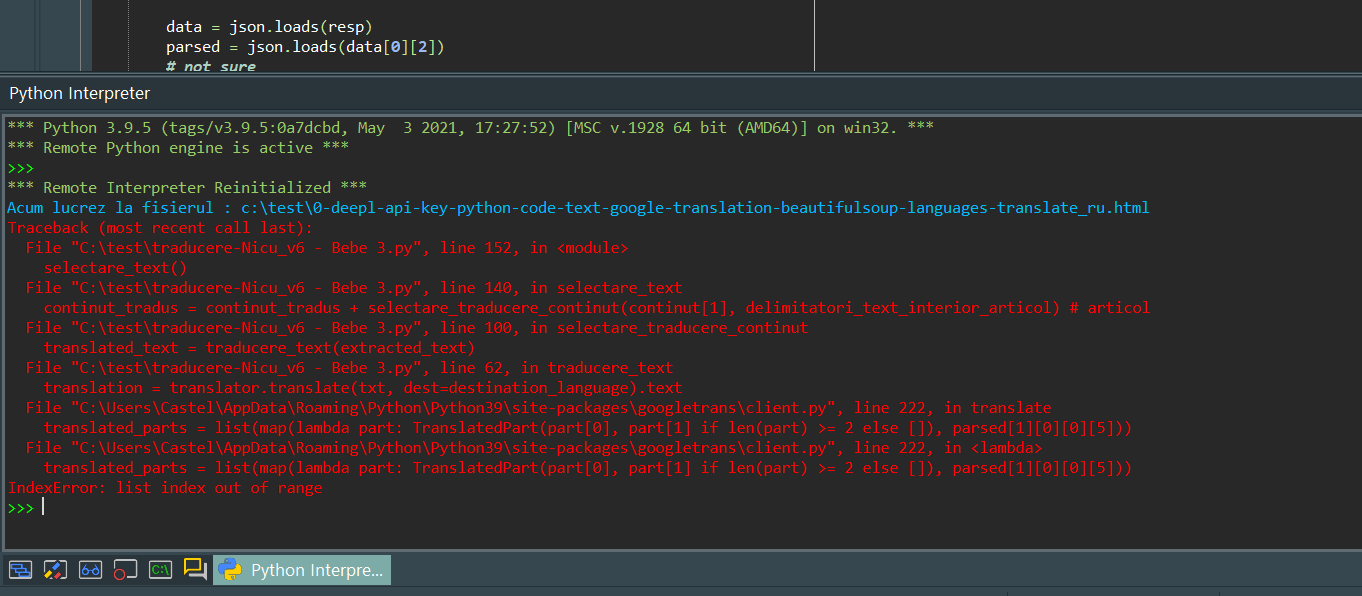Viewport: 1362px width, 596px height.
Task: Click the code line parsed = json.loads(data[0][2])
Action: (x=300, y=46)
